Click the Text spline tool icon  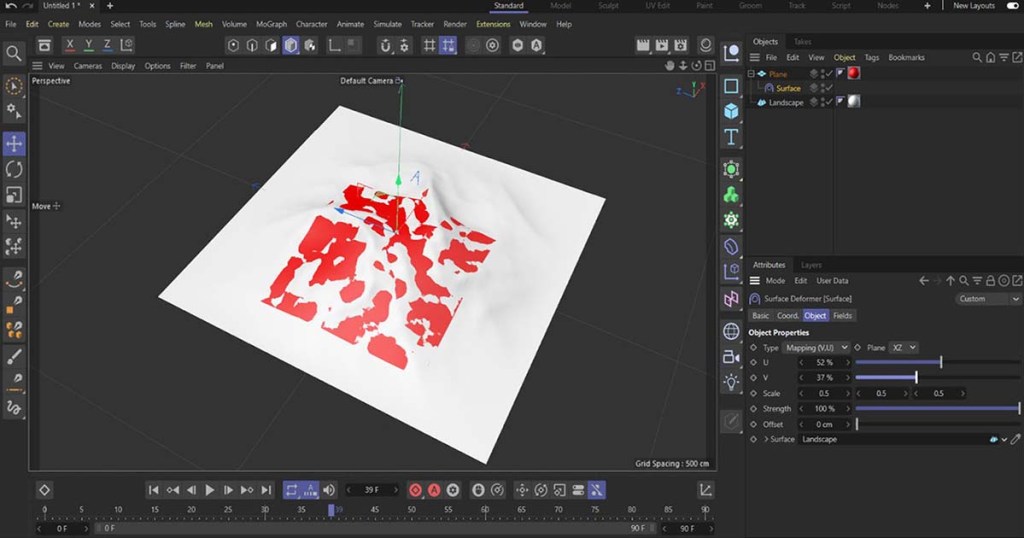pyautogui.click(x=731, y=137)
